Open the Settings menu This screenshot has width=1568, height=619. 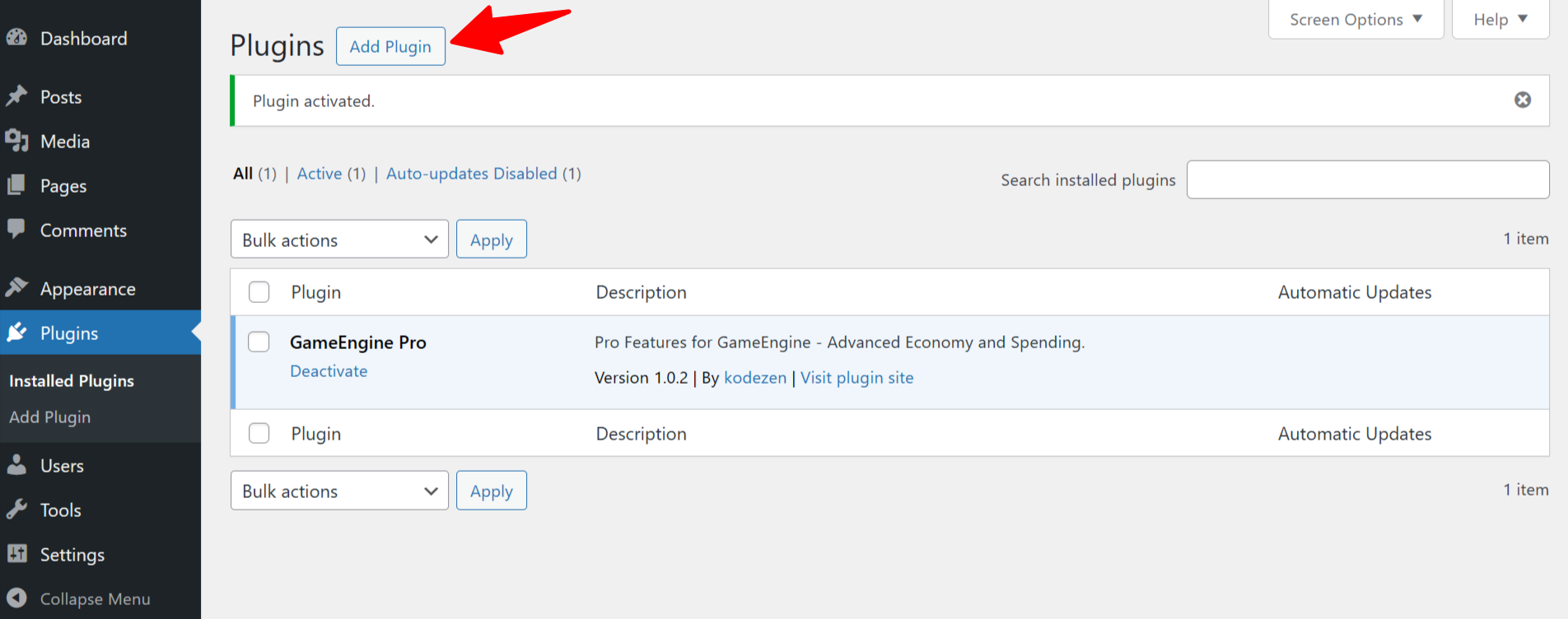(72, 555)
